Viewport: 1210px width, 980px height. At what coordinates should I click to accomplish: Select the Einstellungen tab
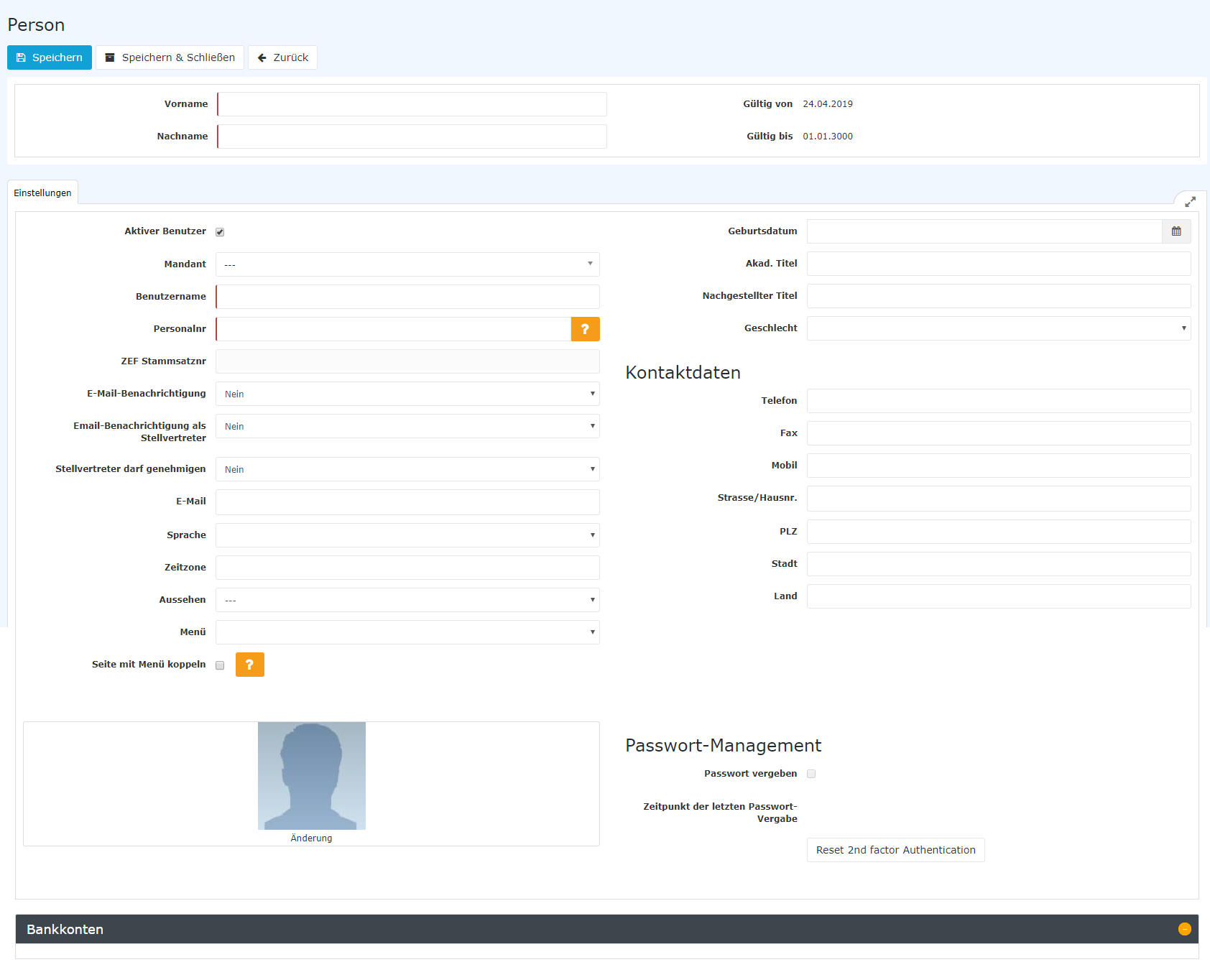pyautogui.click(x=42, y=193)
